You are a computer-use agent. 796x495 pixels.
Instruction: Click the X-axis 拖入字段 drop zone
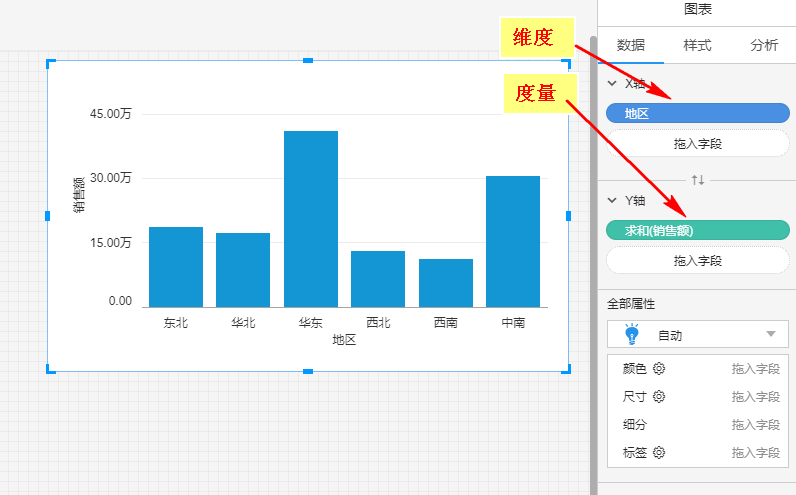(697, 144)
